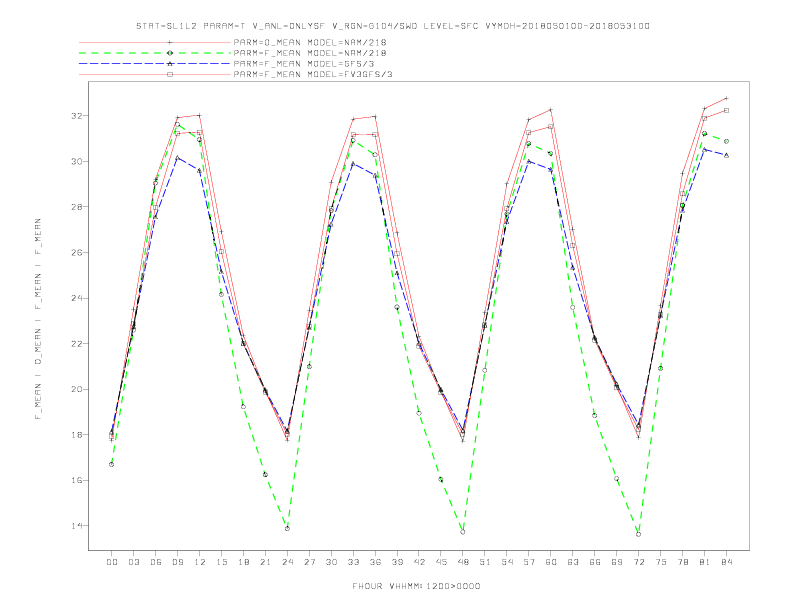Click x-axis forecast hour label 66
Viewport: 792px width, 612px height.
pyautogui.click(x=595, y=562)
